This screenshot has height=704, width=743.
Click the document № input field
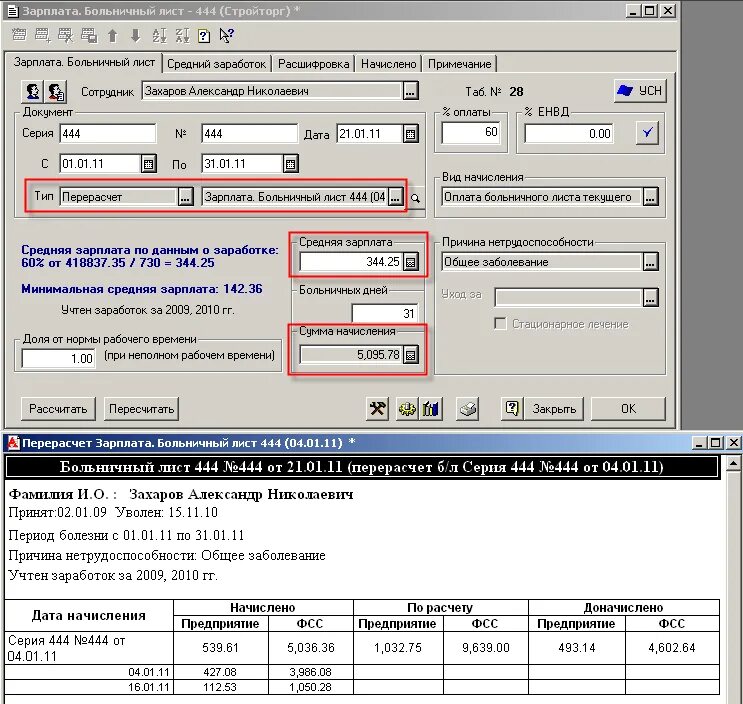tap(250, 134)
